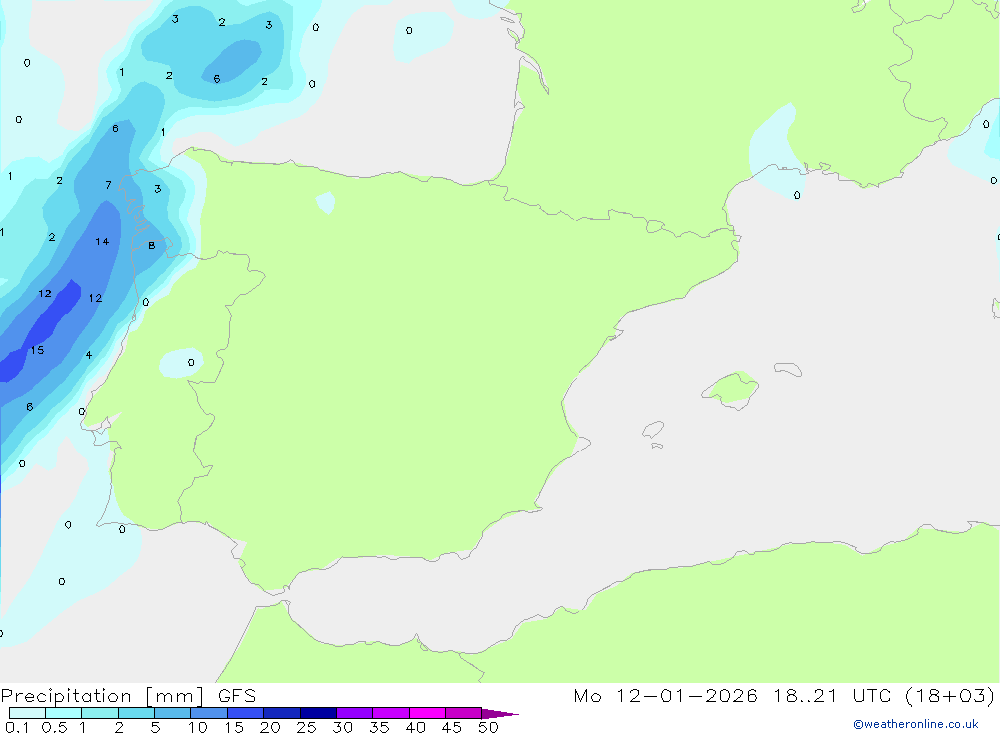Click the '0.1' legend scale label

(17, 727)
